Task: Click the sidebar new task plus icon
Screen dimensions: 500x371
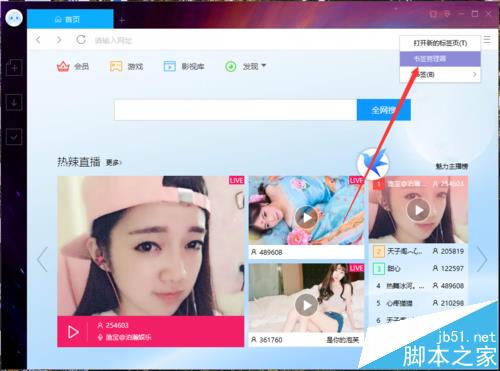Action: point(14,68)
